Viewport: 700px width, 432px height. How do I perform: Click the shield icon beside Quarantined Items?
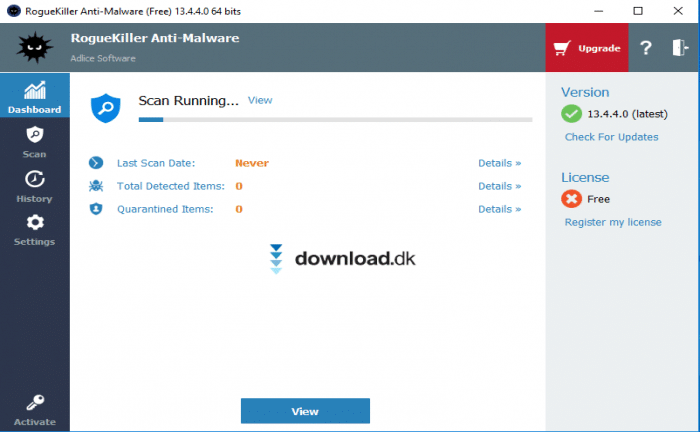click(x=96, y=209)
